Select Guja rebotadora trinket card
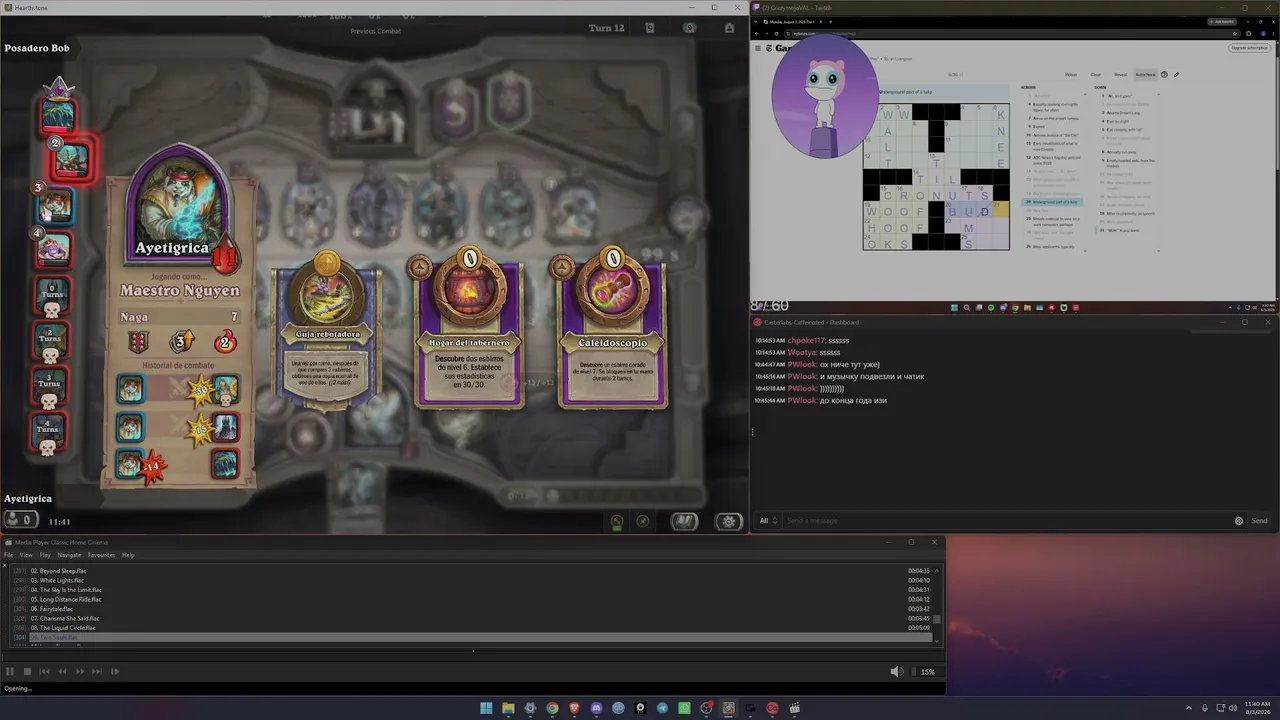The image size is (1280, 720). [x=327, y=331]
